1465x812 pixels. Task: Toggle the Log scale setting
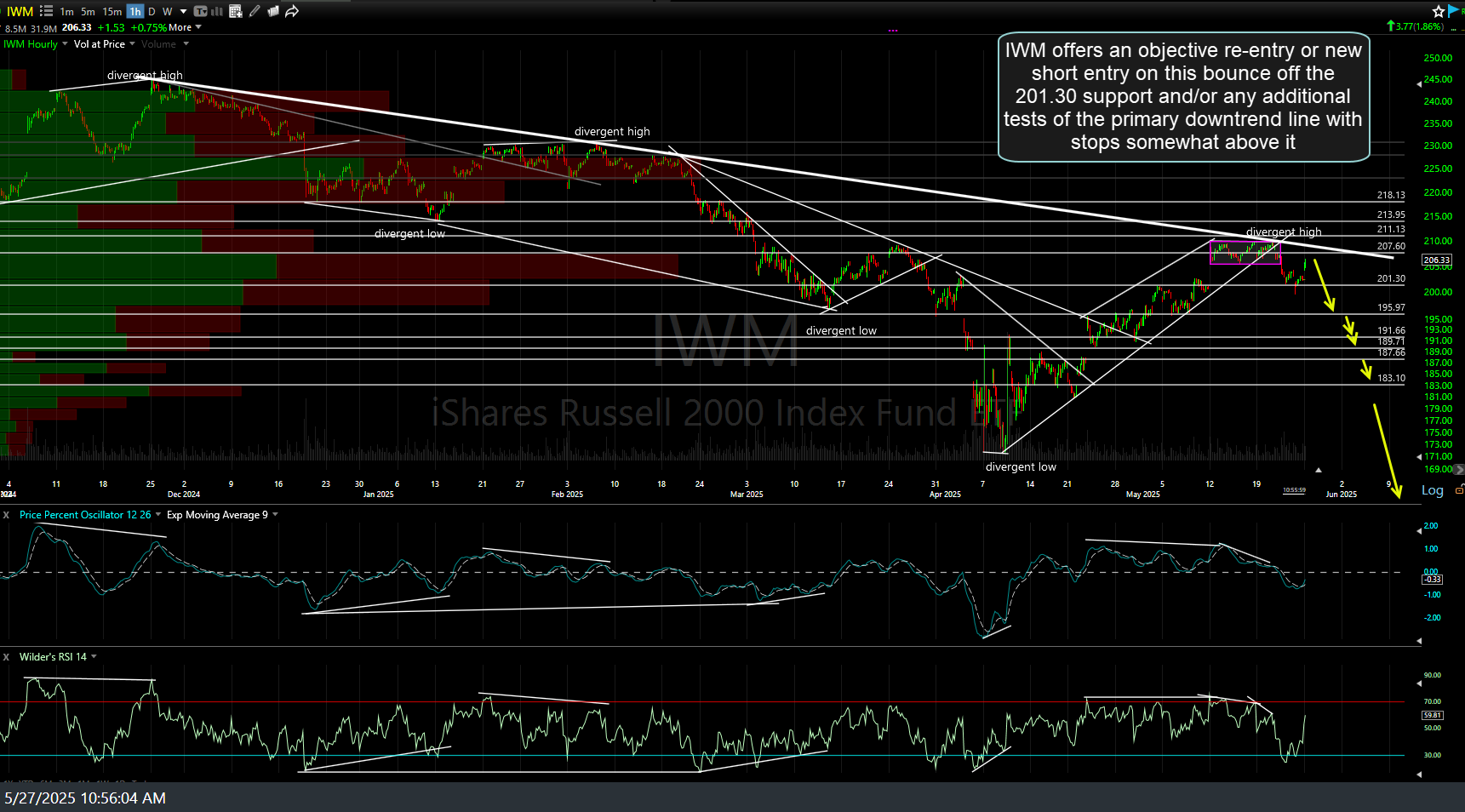click(1432, 490)
